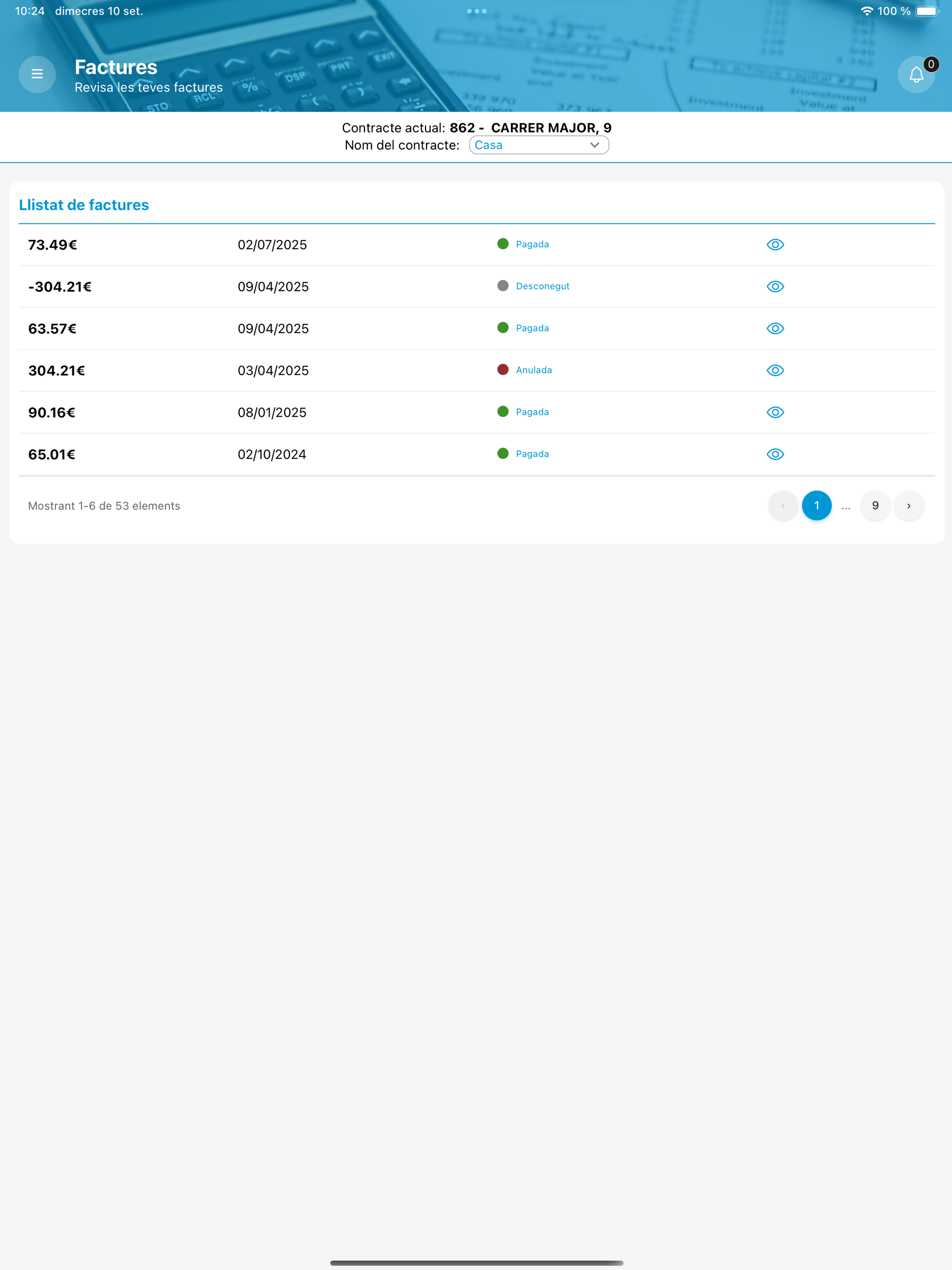This screenshot has height=1270, width=952.
Task: Jump to page 9 of invoices
Action: pos(875,506)
